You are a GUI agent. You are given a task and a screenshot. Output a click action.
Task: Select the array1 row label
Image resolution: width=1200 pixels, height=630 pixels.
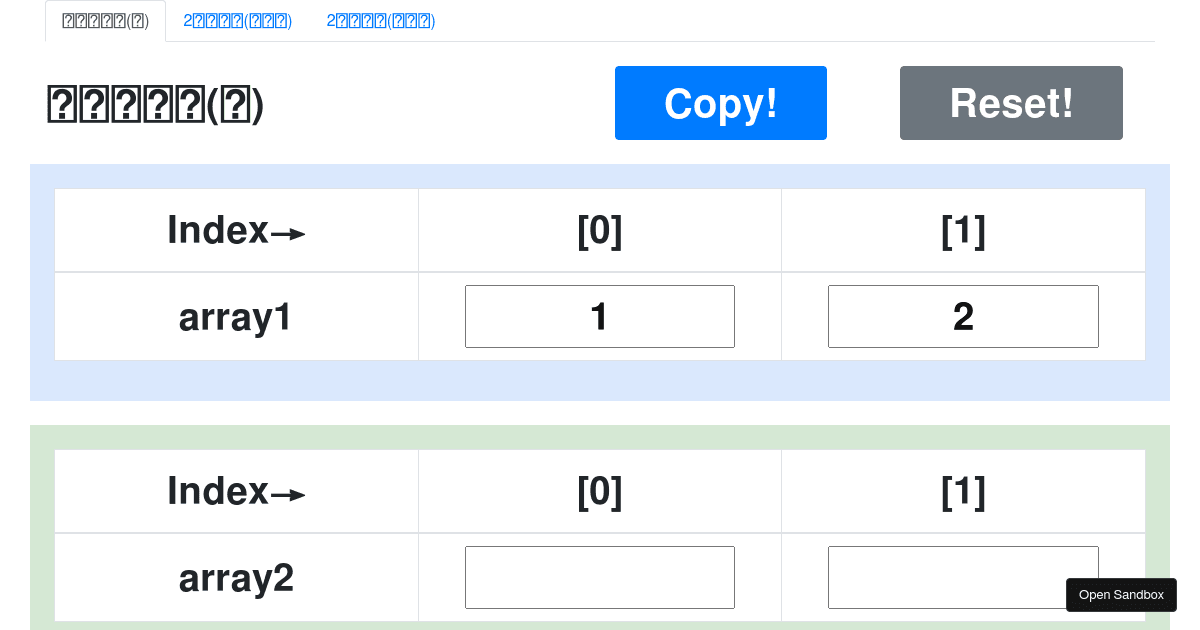coord(236,317)
